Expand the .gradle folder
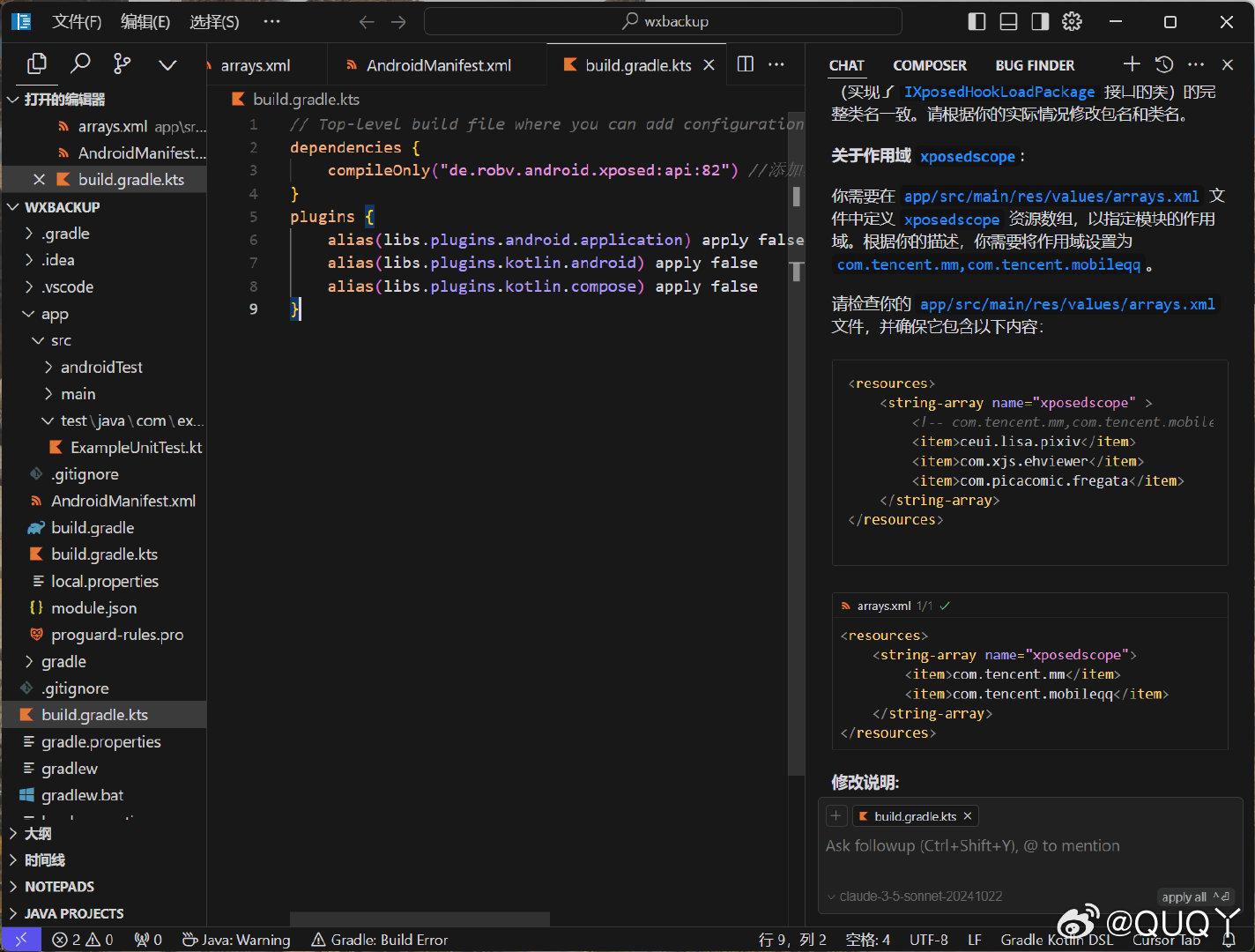 [104, 234]
